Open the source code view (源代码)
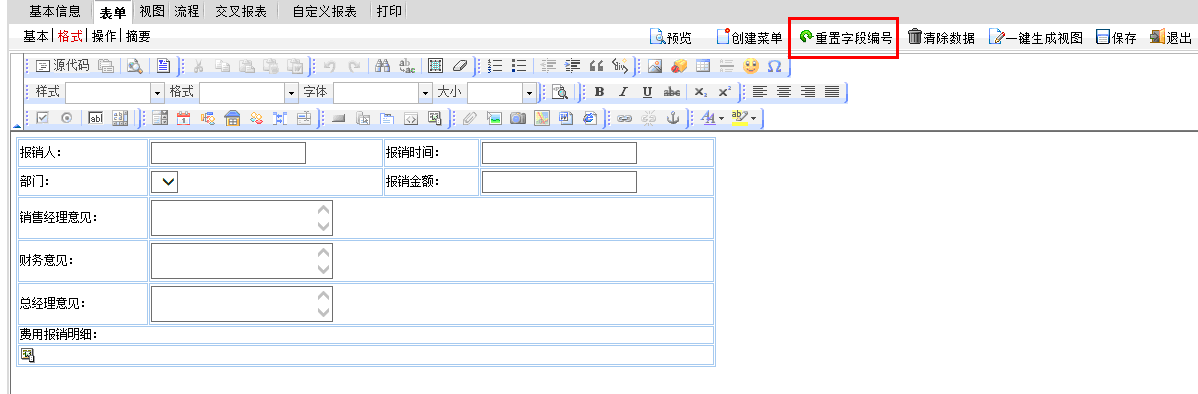 click(x=63, y=66)
